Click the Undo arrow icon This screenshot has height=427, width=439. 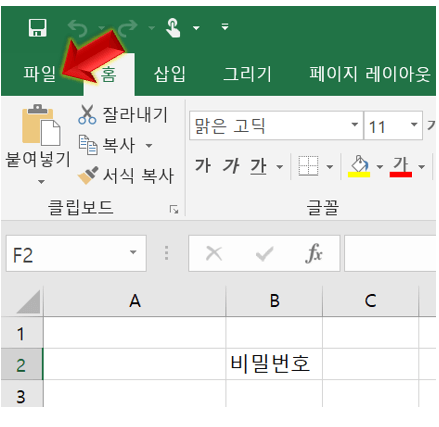coord(78,28)
